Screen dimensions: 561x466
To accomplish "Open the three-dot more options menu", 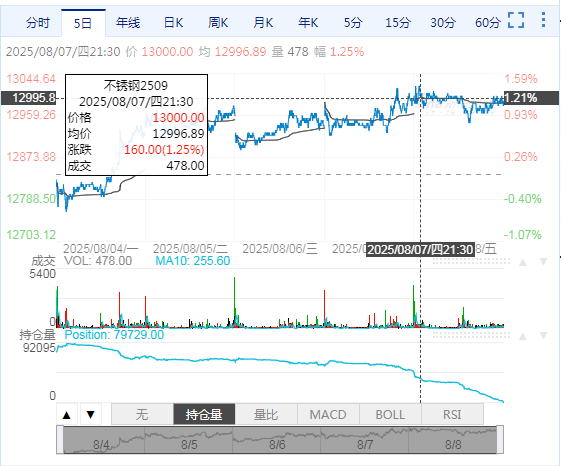I will click(543, 20).
